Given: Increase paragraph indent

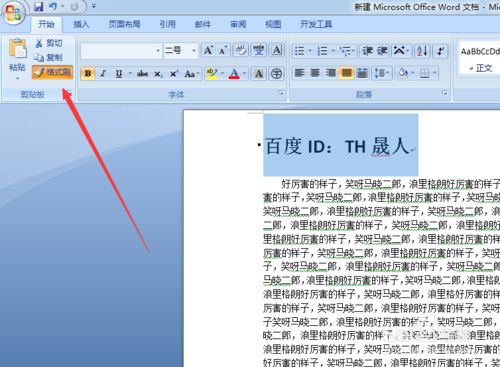Looking at the screenshot, I should (382, 51).
